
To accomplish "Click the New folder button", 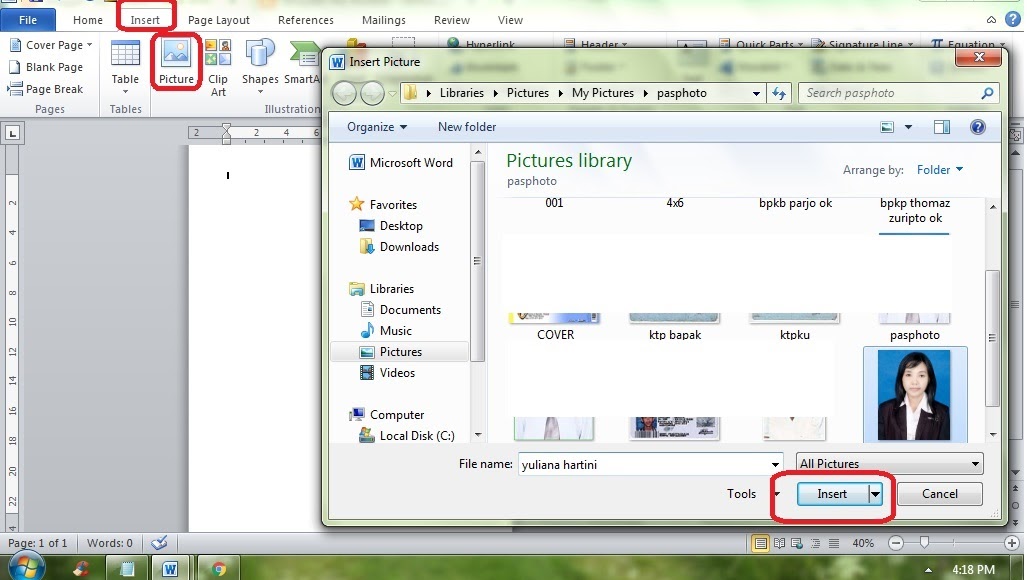I will point(467,127).
